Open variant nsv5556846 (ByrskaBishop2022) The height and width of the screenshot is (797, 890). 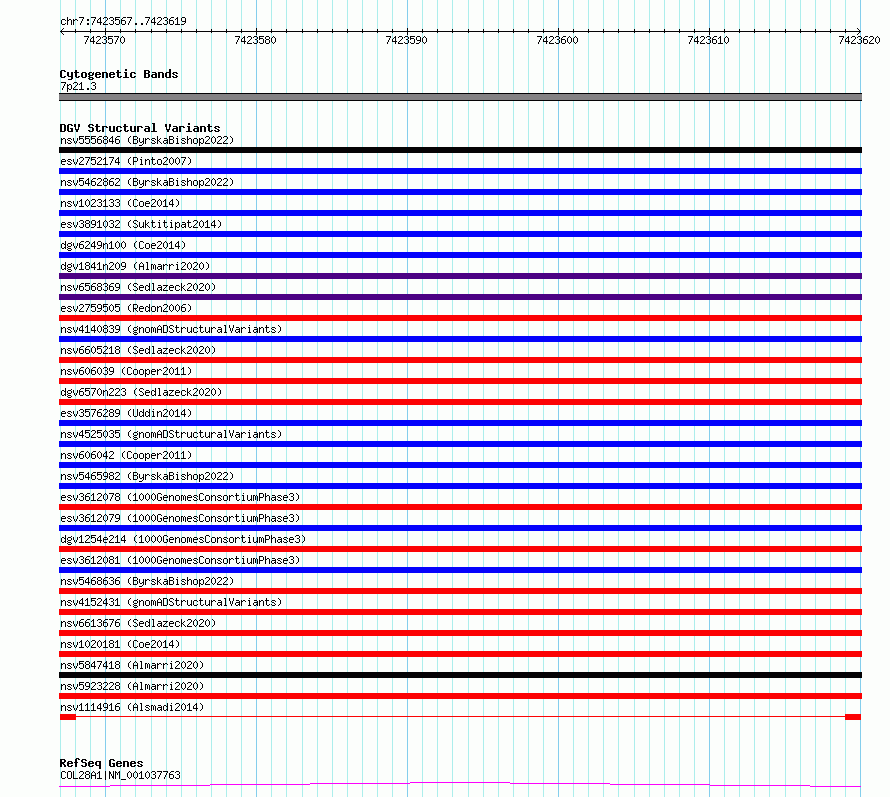(147, 140)
